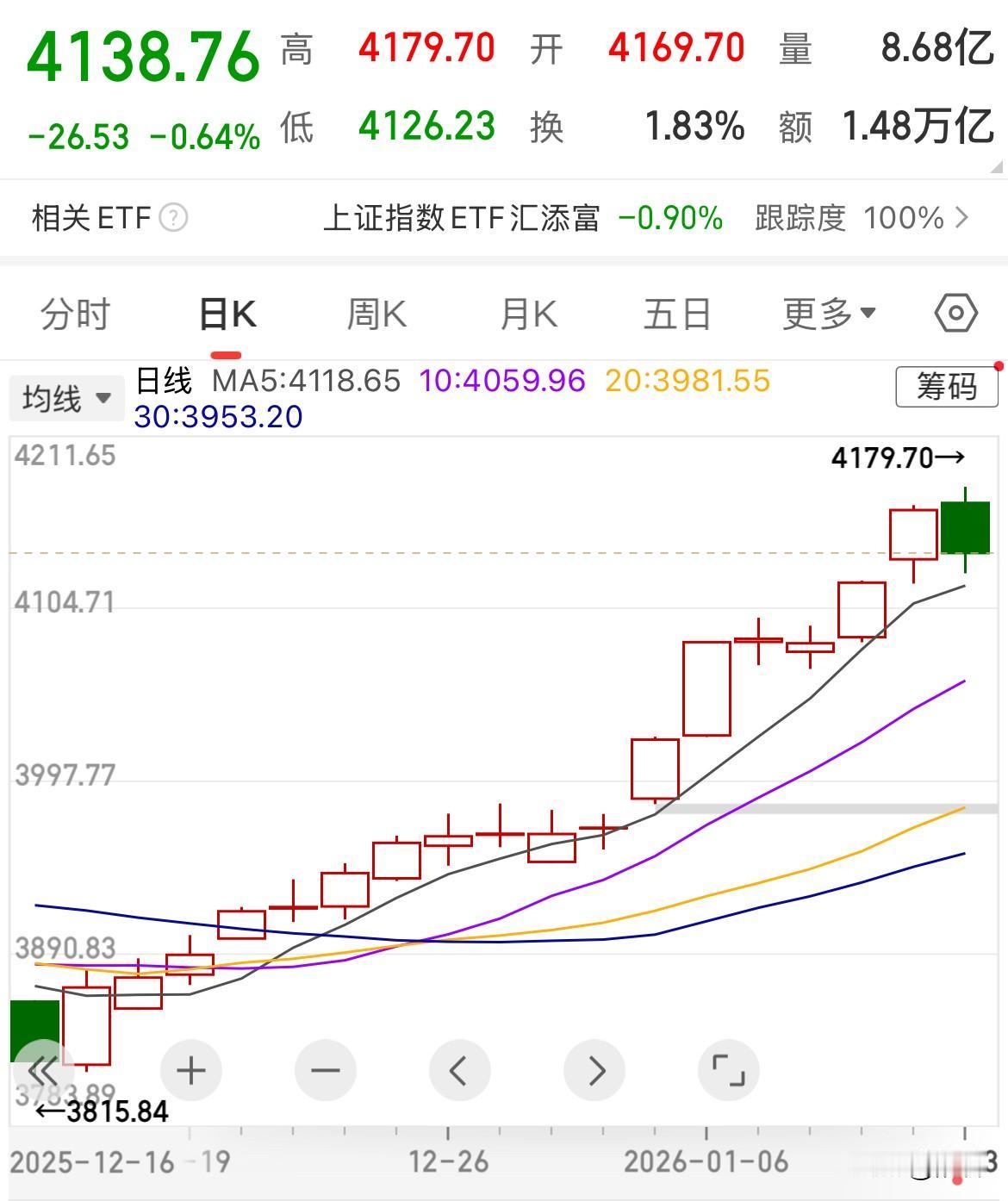Open the 均线 moving average dropdown

pyautogui.click(x=66, y=396)
